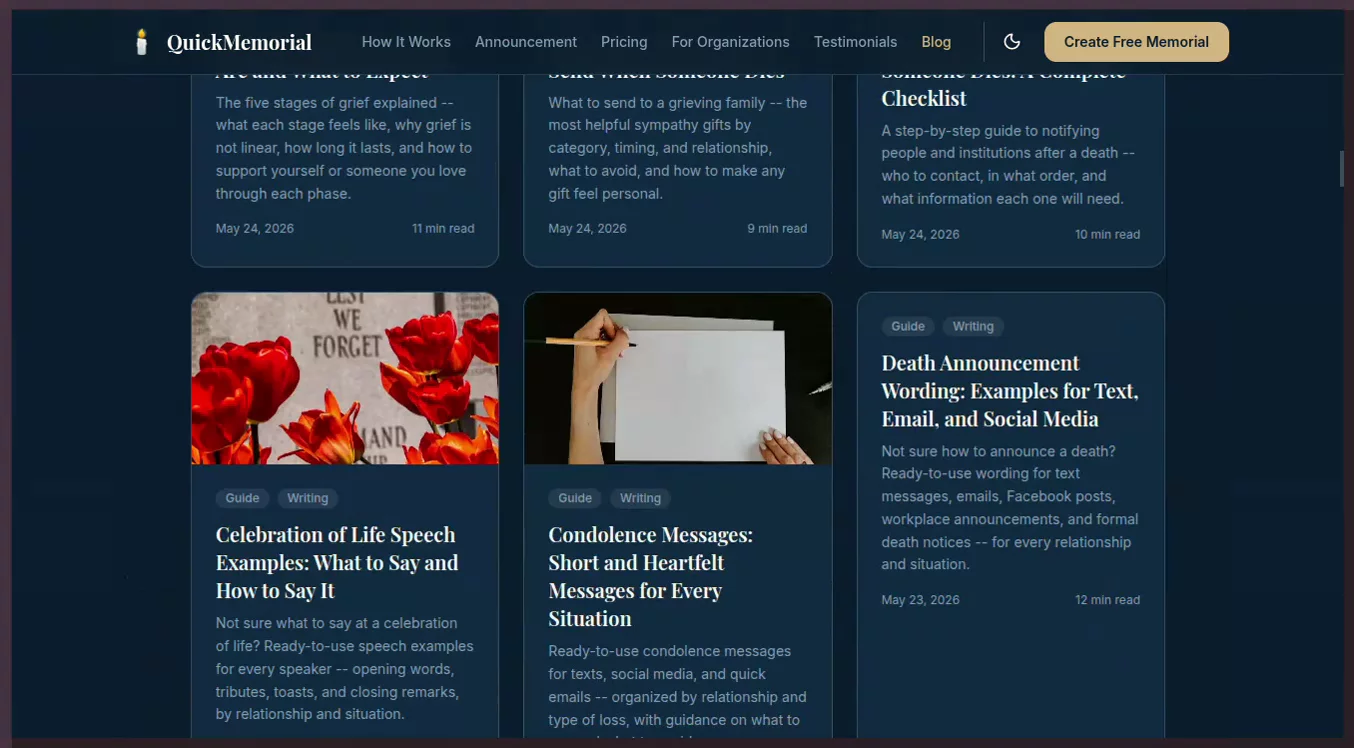The height and width of the screenshot is (748, 1354).
Task: Click the Create Free Memorial button
Action: point(1136,42)
